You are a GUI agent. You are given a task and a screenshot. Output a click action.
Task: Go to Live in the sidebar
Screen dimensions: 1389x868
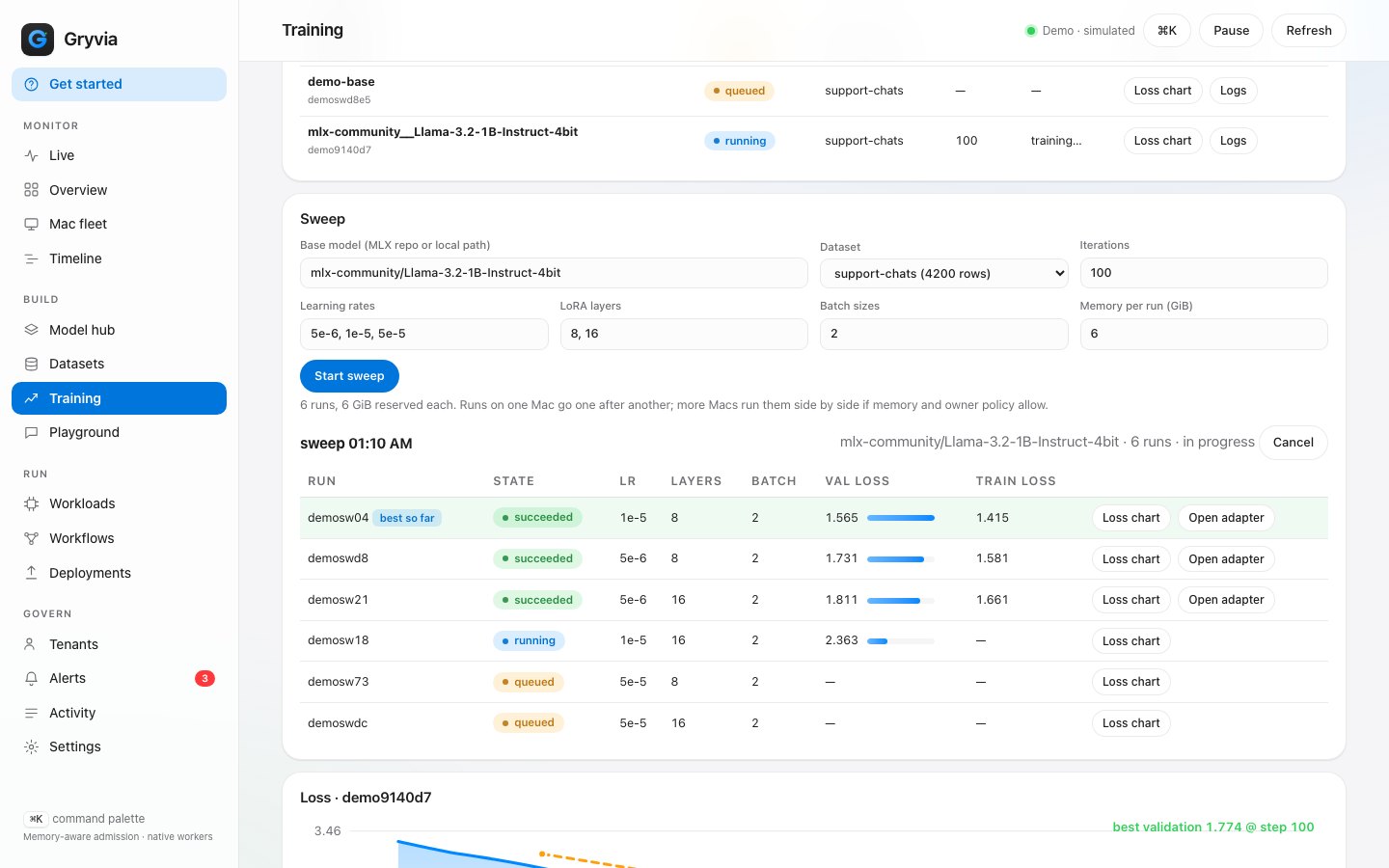tap(119, 155)
